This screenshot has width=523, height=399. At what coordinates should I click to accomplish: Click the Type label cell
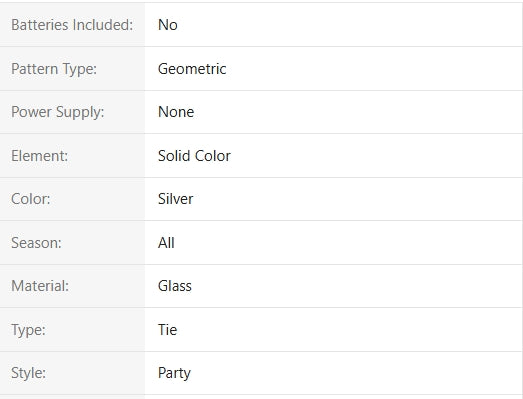click(72, 330)
